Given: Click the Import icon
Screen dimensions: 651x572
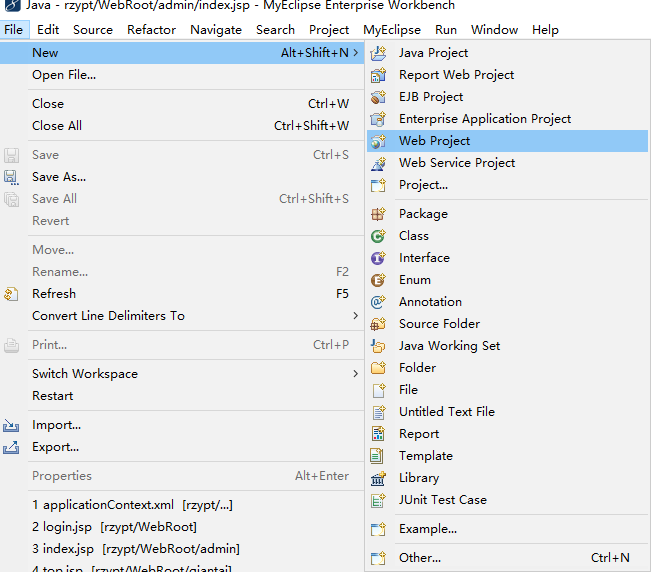Looking at the screenshot, I should pyautogui.click(x=11, y=425).
